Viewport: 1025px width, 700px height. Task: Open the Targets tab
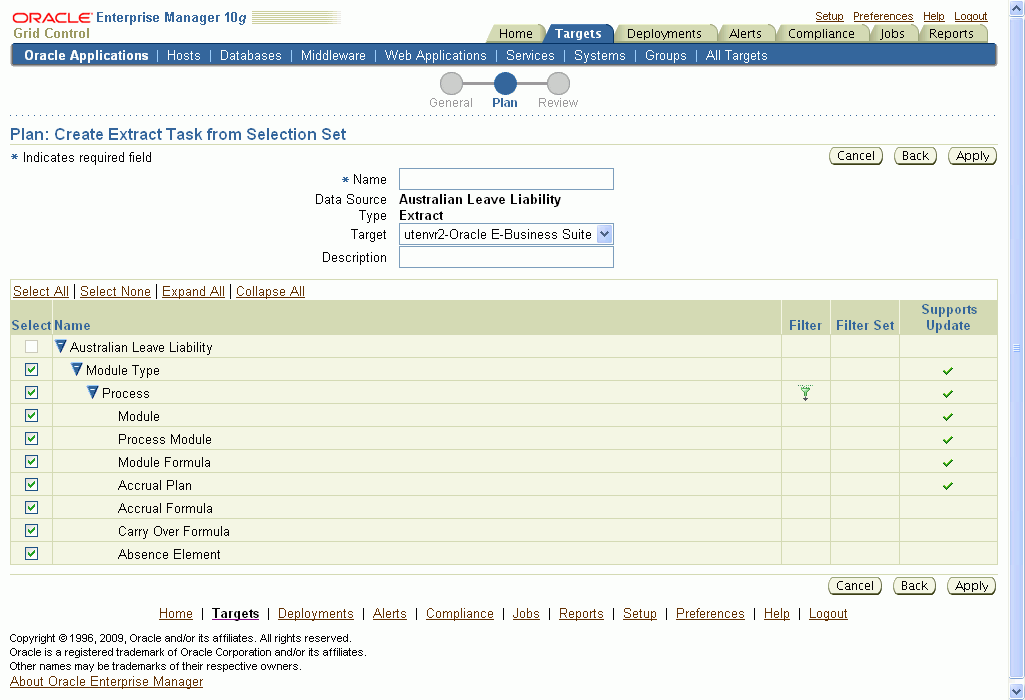click(578, 33)
